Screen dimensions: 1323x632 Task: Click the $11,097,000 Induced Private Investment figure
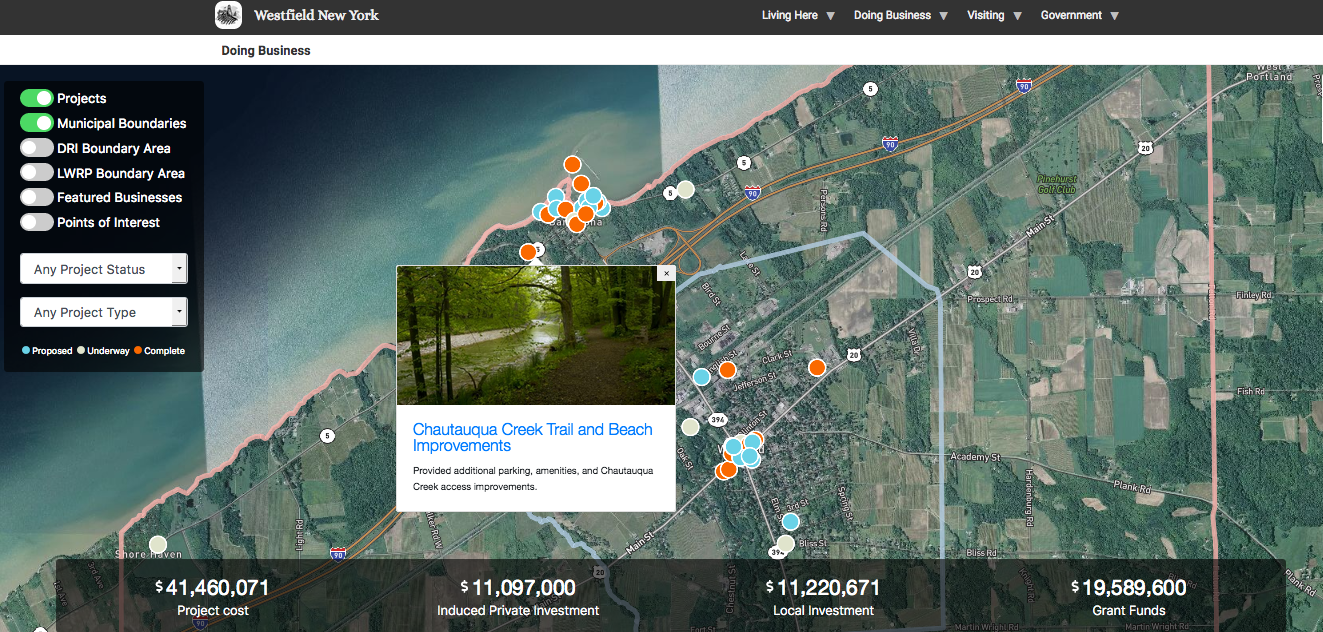(518, 587)
